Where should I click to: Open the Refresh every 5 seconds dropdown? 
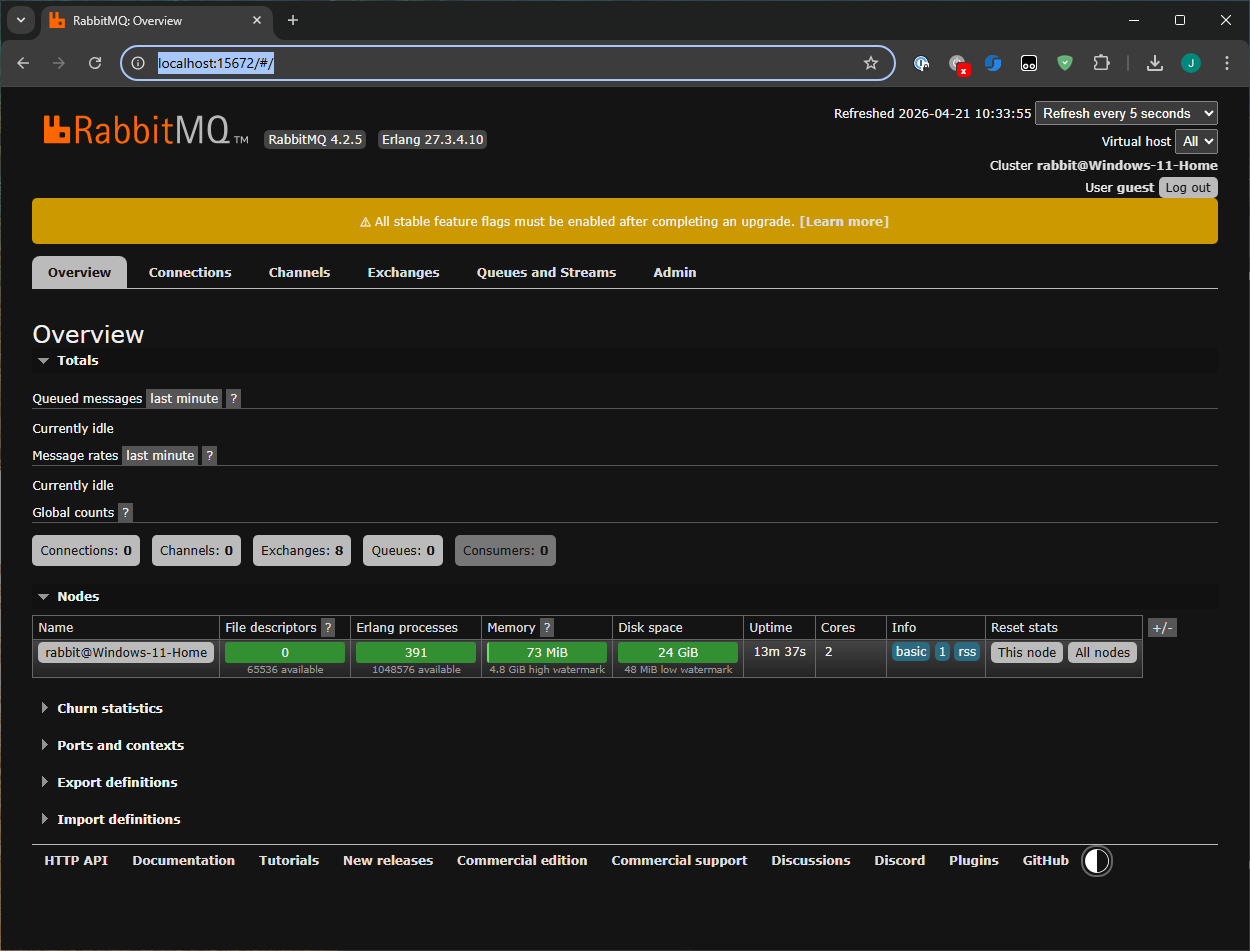click(1126, 113)
